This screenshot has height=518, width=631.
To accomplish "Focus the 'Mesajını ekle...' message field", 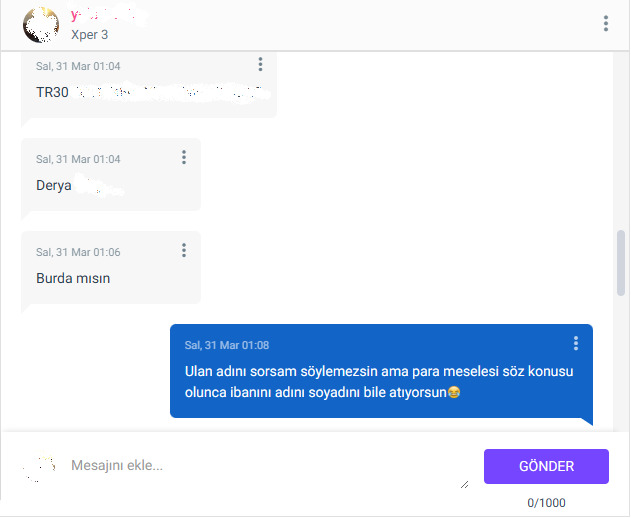I will coord(270,466).
